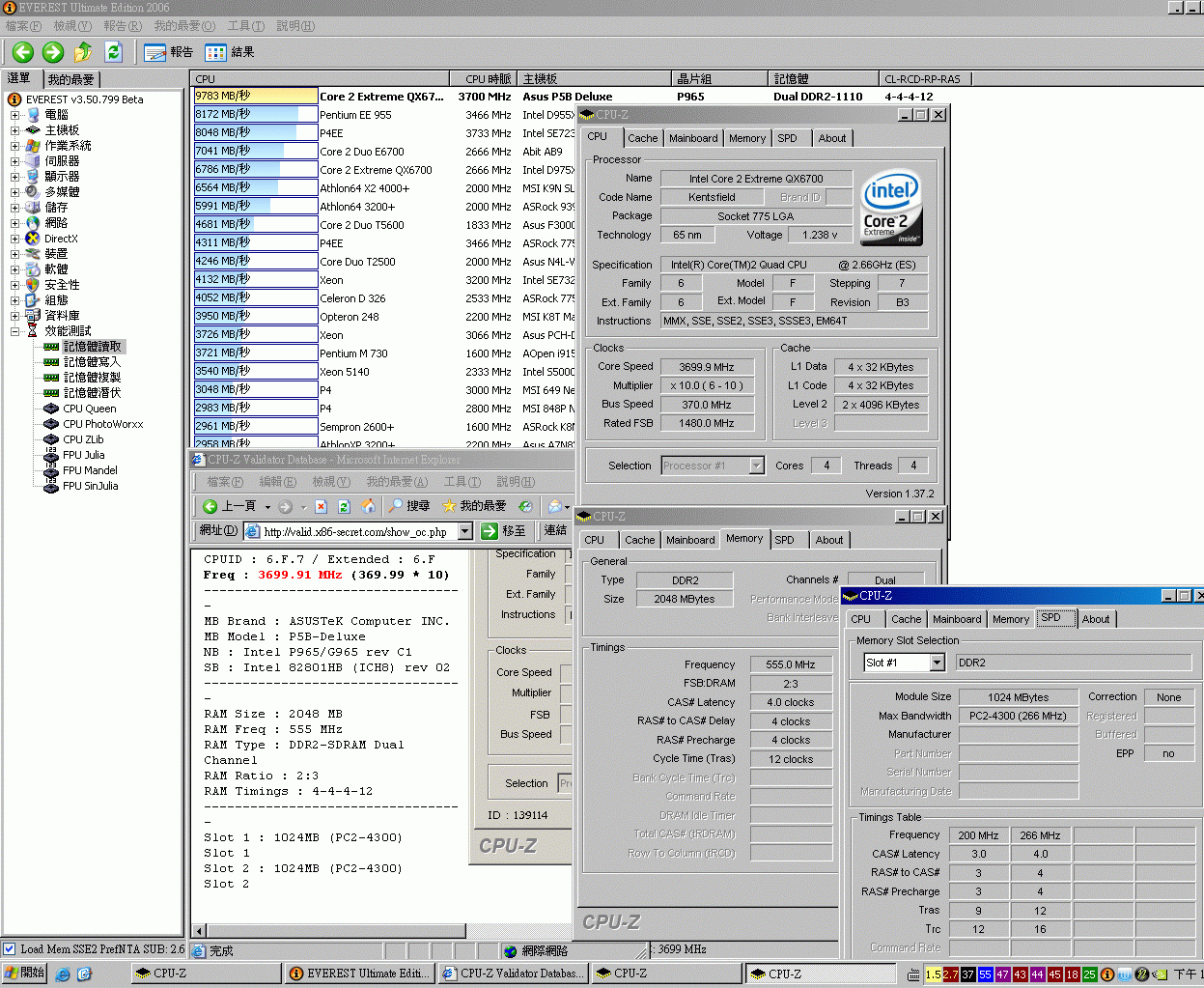Viewport: 1204px width, 988px height.
Task: Switch to About tab in SPD CPU-Z window
Action: 1096,619
